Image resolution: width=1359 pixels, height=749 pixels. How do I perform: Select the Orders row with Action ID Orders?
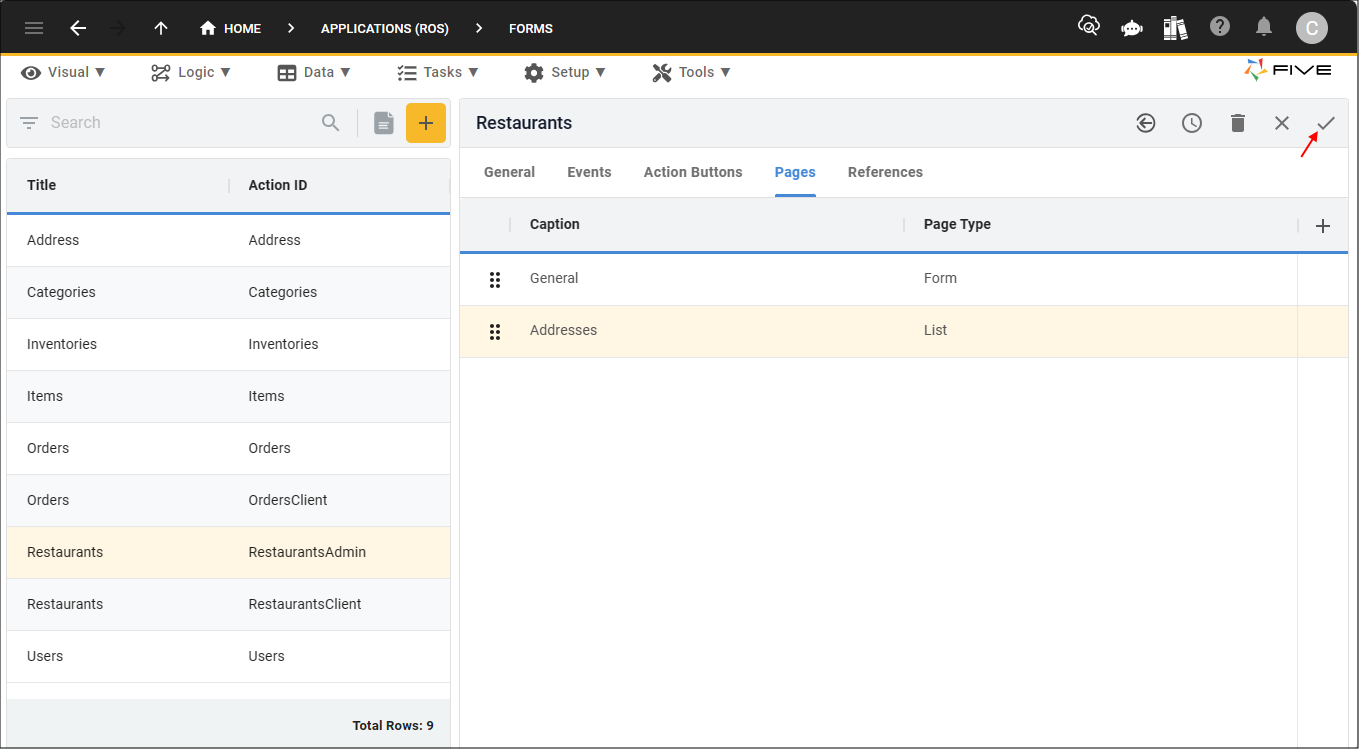pyautogui.click(x=228, y=448)
